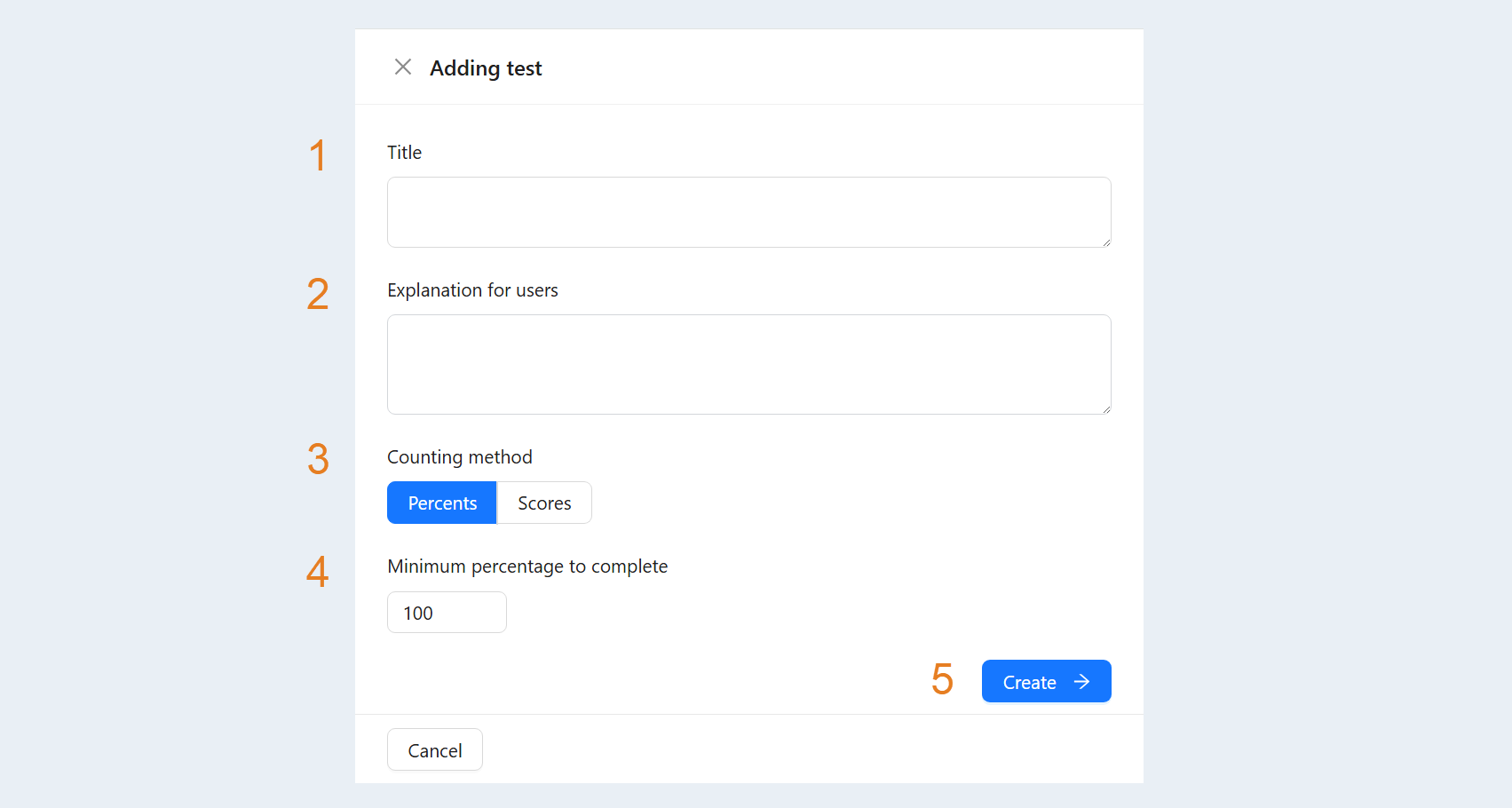Switch counting method to Scores
The width and height of the screenshot is (1512, 808).
pos(544,503)
